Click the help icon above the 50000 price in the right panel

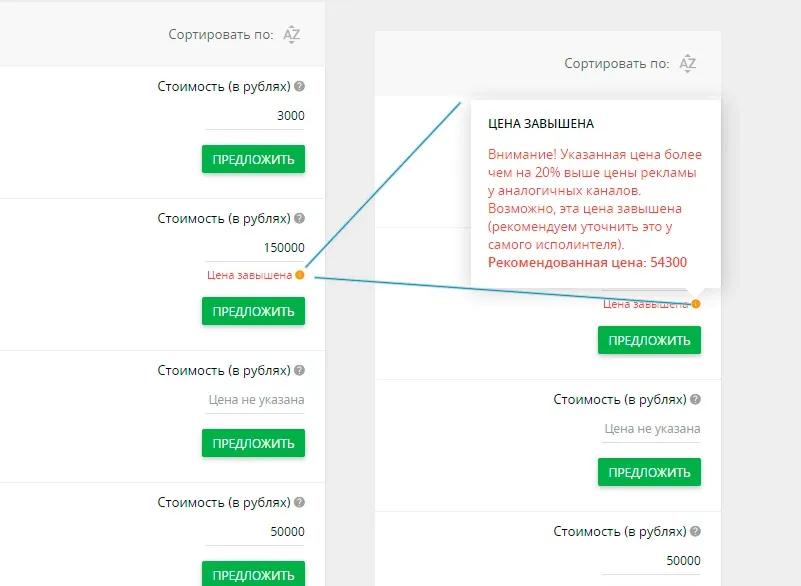[x=695, y=531]
